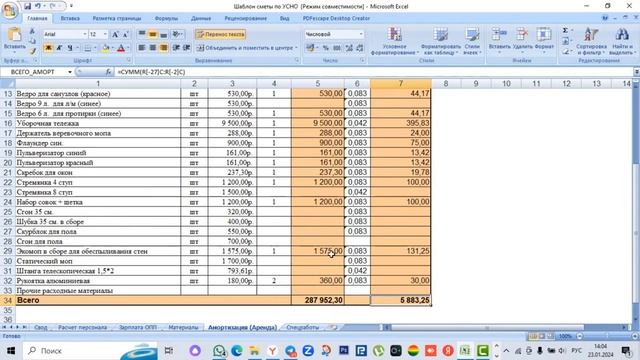Switch to the Формулы ribbon tab

pyautogui.click(x=166, y=18)
